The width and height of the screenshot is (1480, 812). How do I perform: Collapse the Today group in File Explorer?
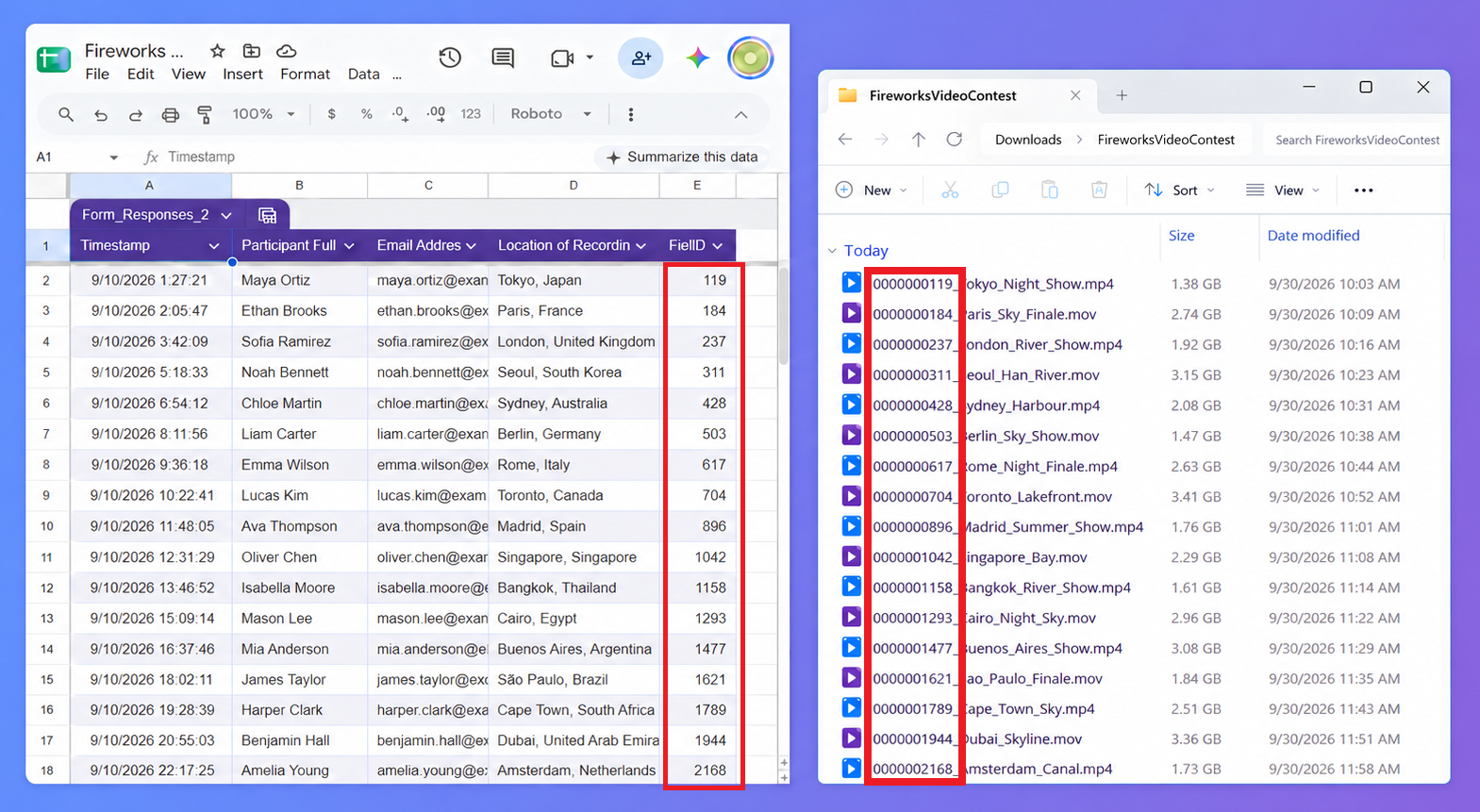click(832, 251)
